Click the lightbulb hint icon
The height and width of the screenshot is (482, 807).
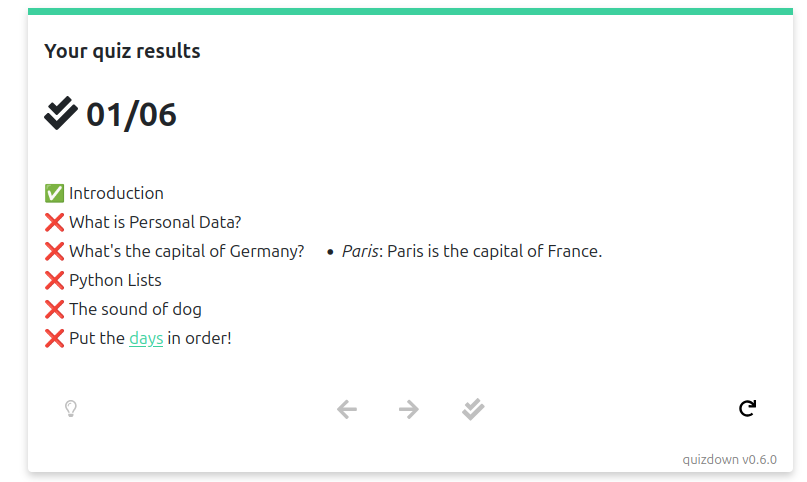click(71, 409)
